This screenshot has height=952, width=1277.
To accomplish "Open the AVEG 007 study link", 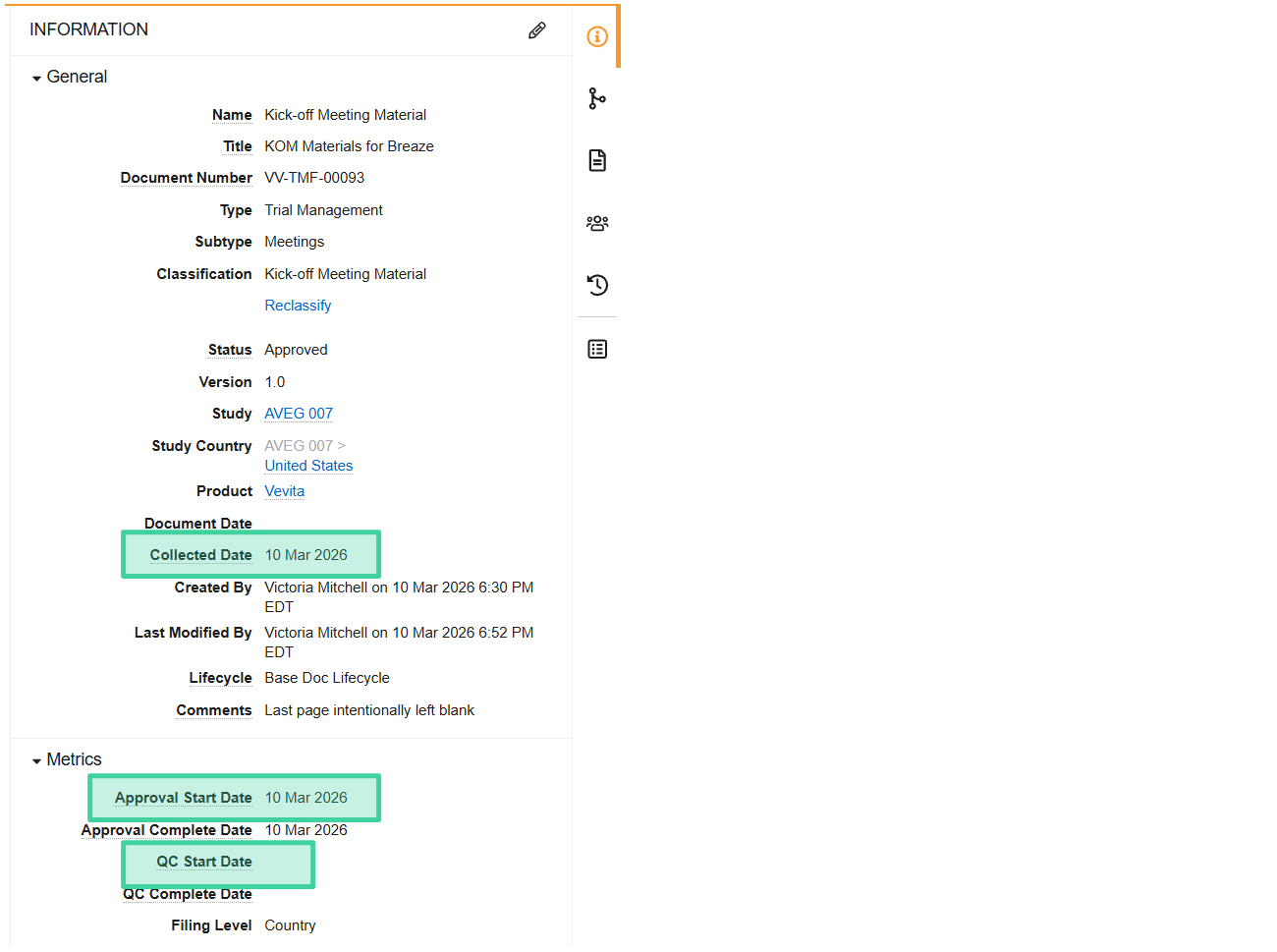I will (298, 413).
